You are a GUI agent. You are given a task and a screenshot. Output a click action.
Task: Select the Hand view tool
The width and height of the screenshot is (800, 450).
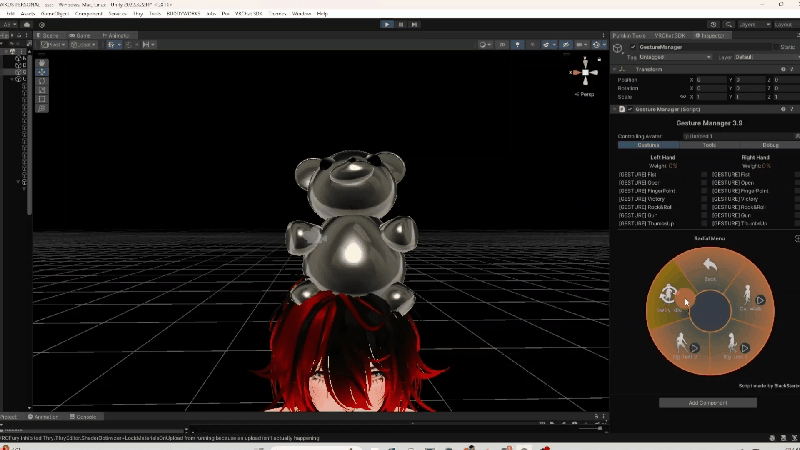click(42, 62)
